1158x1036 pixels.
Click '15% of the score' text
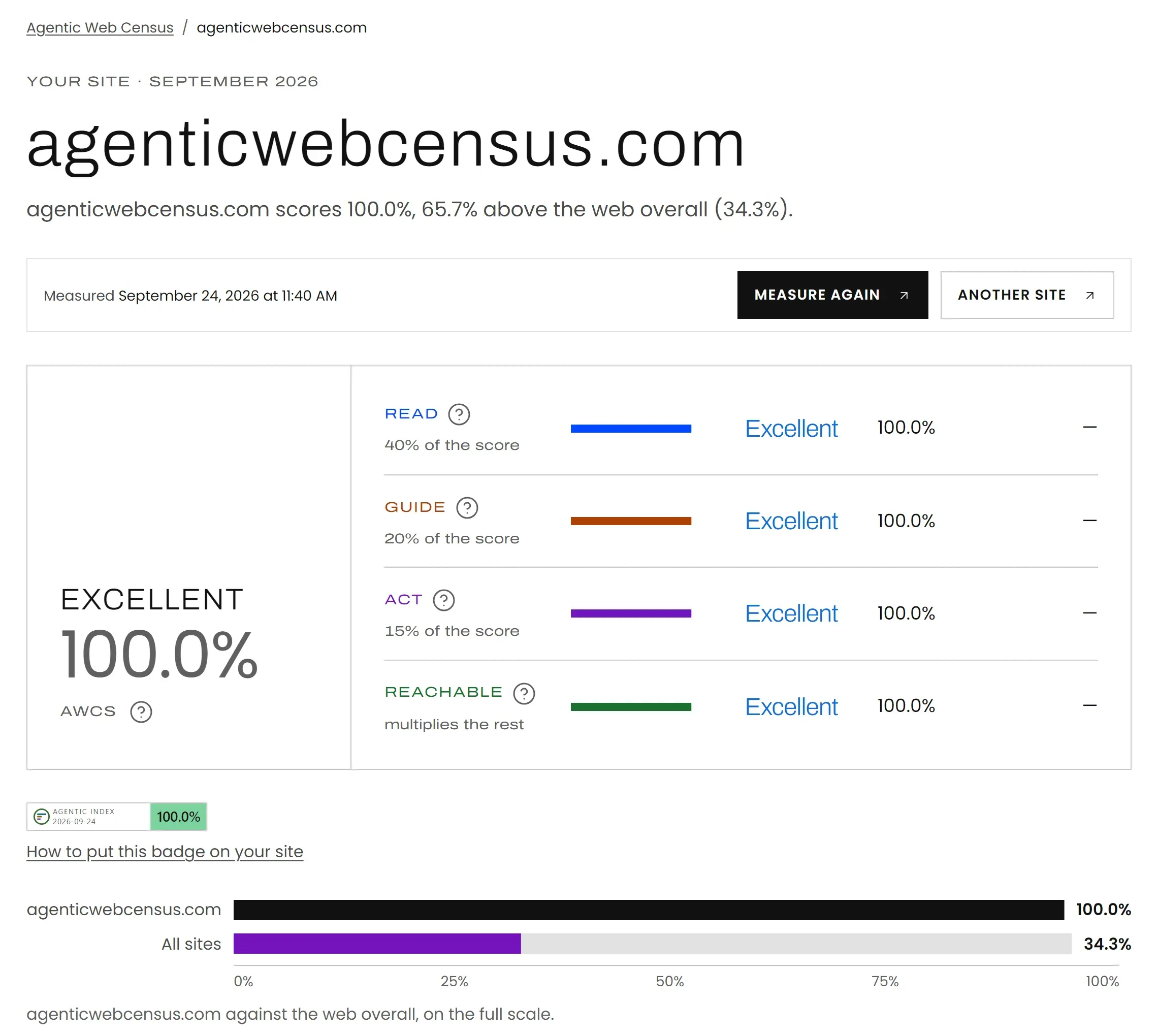452,631
